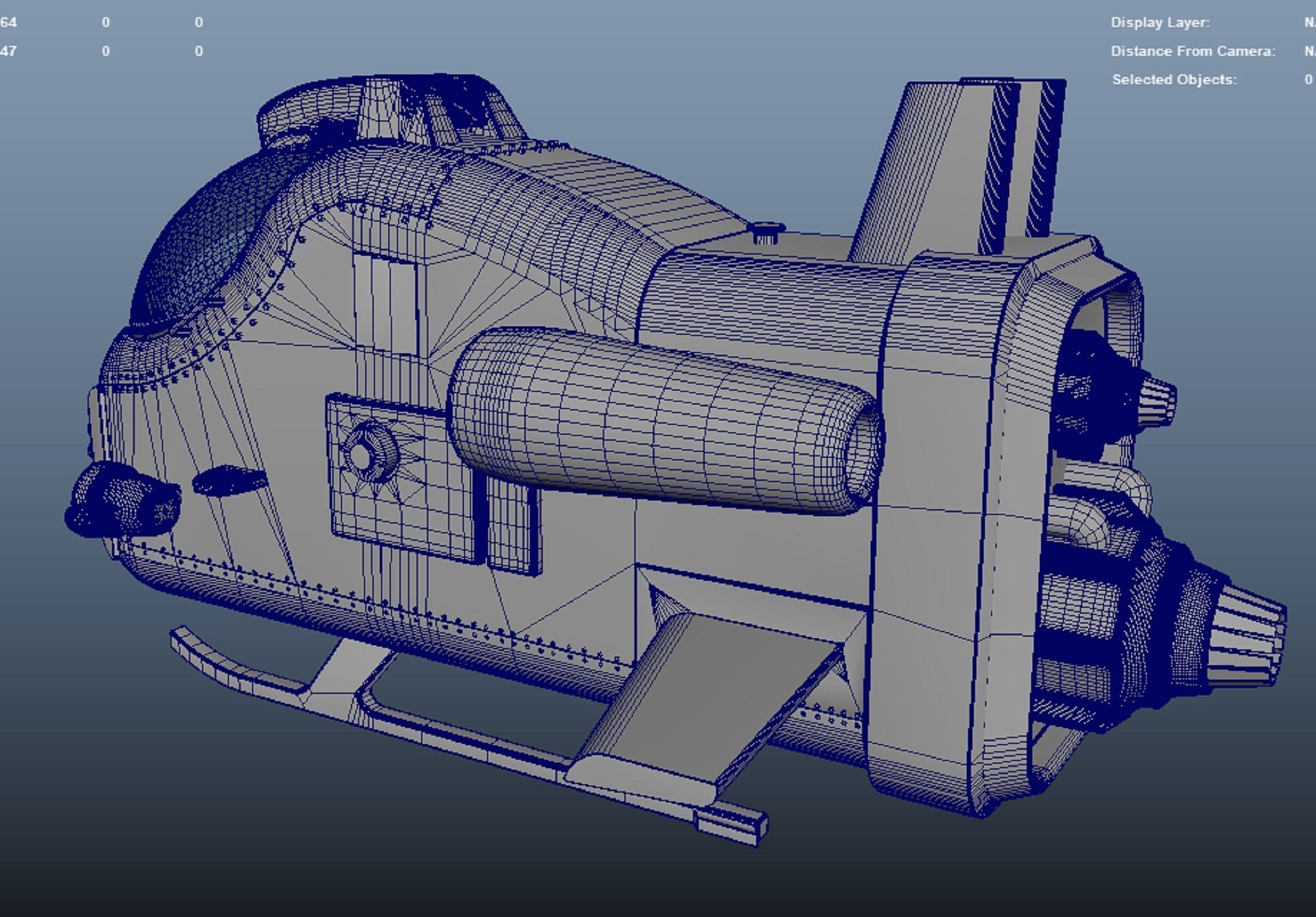The height and width of the screenshot is (917, 1316).
Task: Select the circular knob on side panel
Action: coord(362,455)
